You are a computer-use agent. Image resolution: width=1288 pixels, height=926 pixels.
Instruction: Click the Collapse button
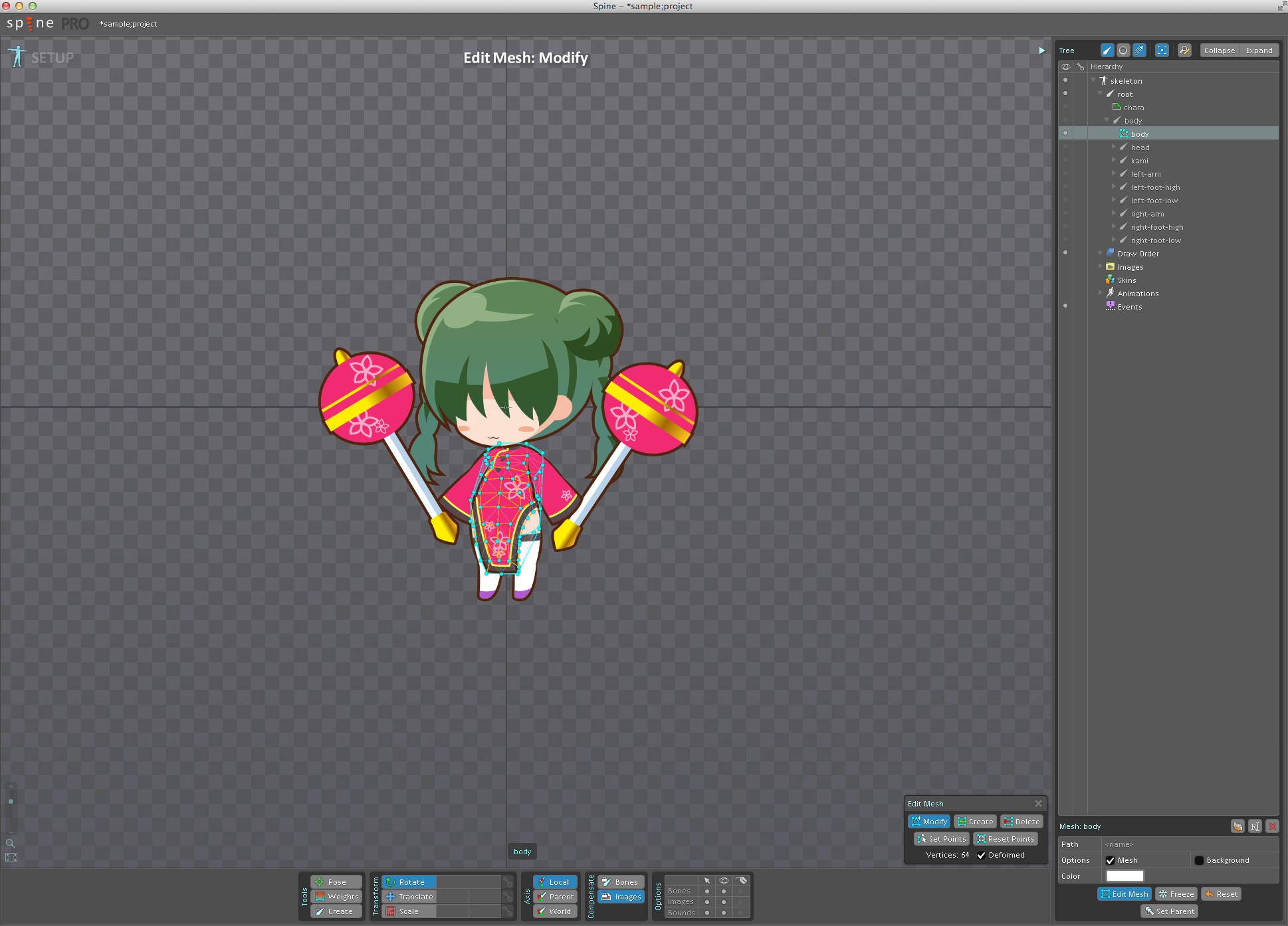tap(1220, 50)
